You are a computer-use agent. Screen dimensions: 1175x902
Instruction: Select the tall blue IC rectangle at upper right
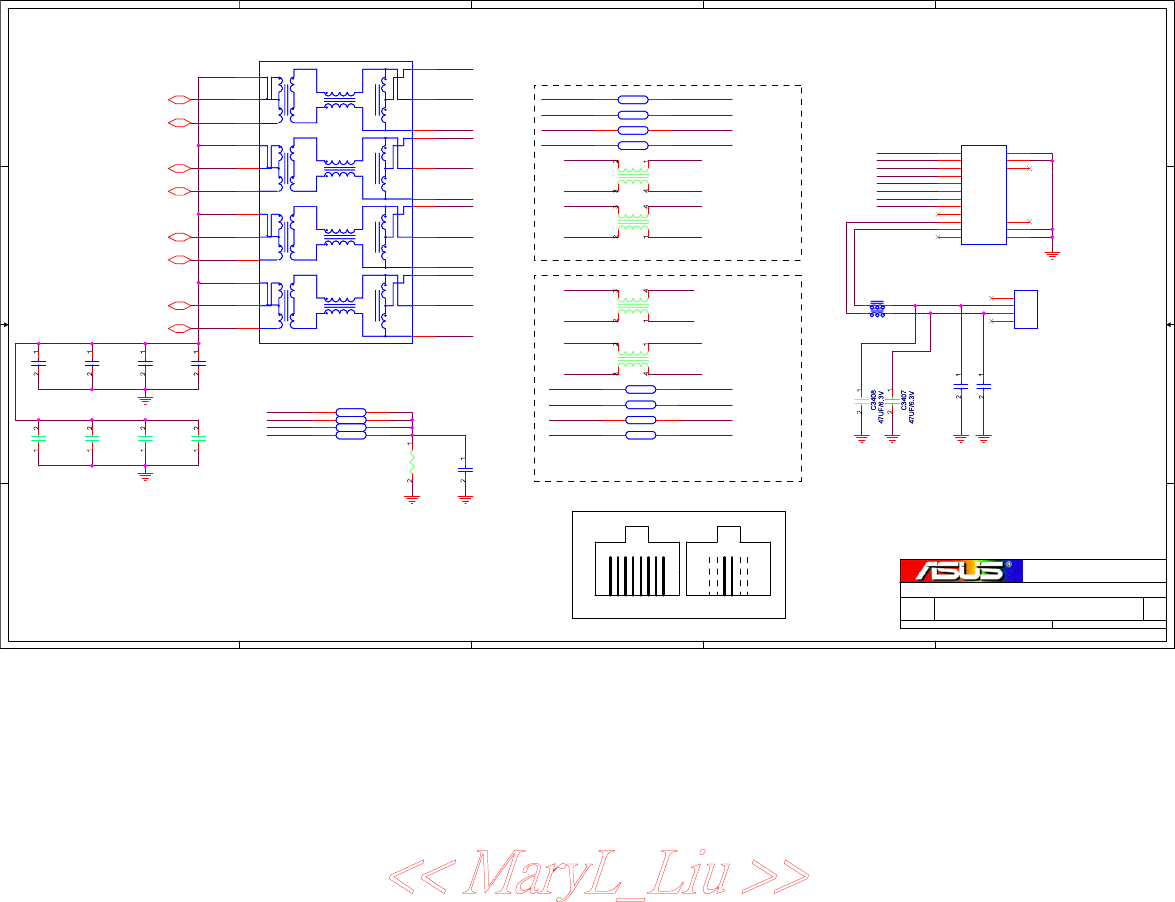(x=984, y=195)
